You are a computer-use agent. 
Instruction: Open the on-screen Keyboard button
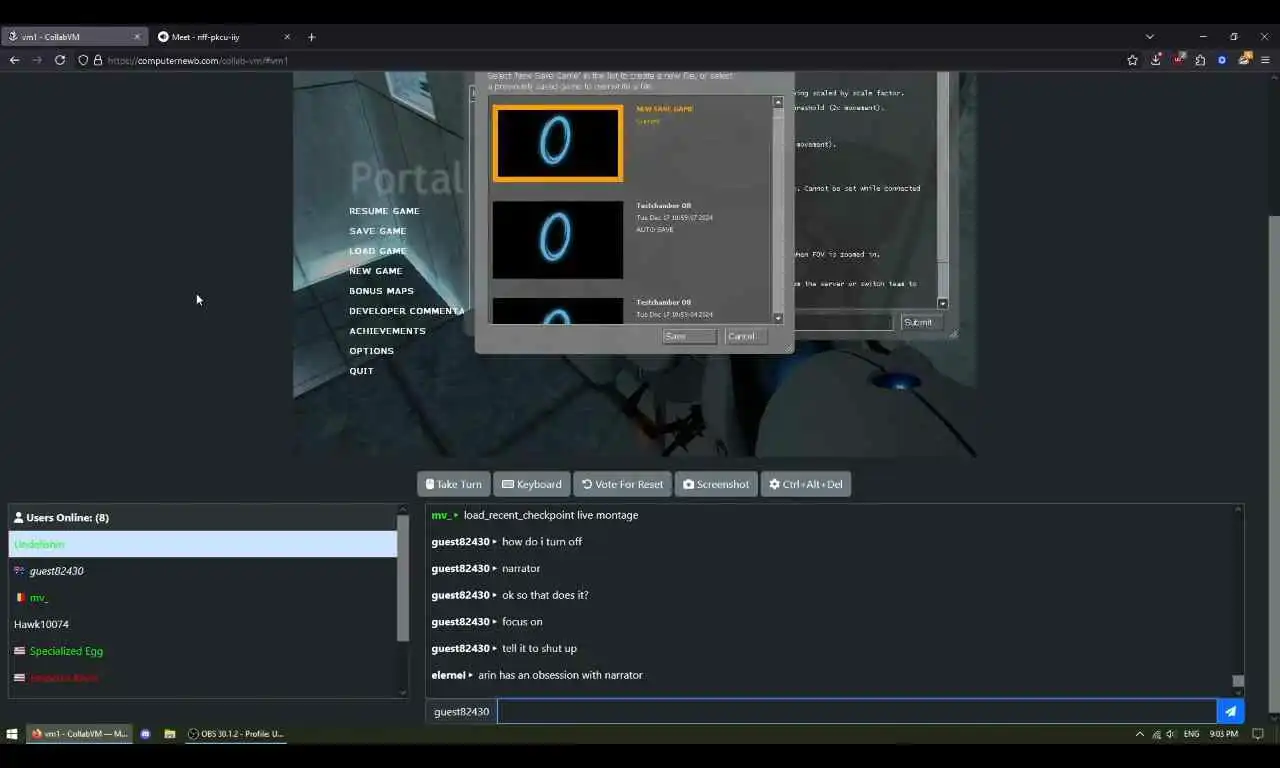point(532,484)
